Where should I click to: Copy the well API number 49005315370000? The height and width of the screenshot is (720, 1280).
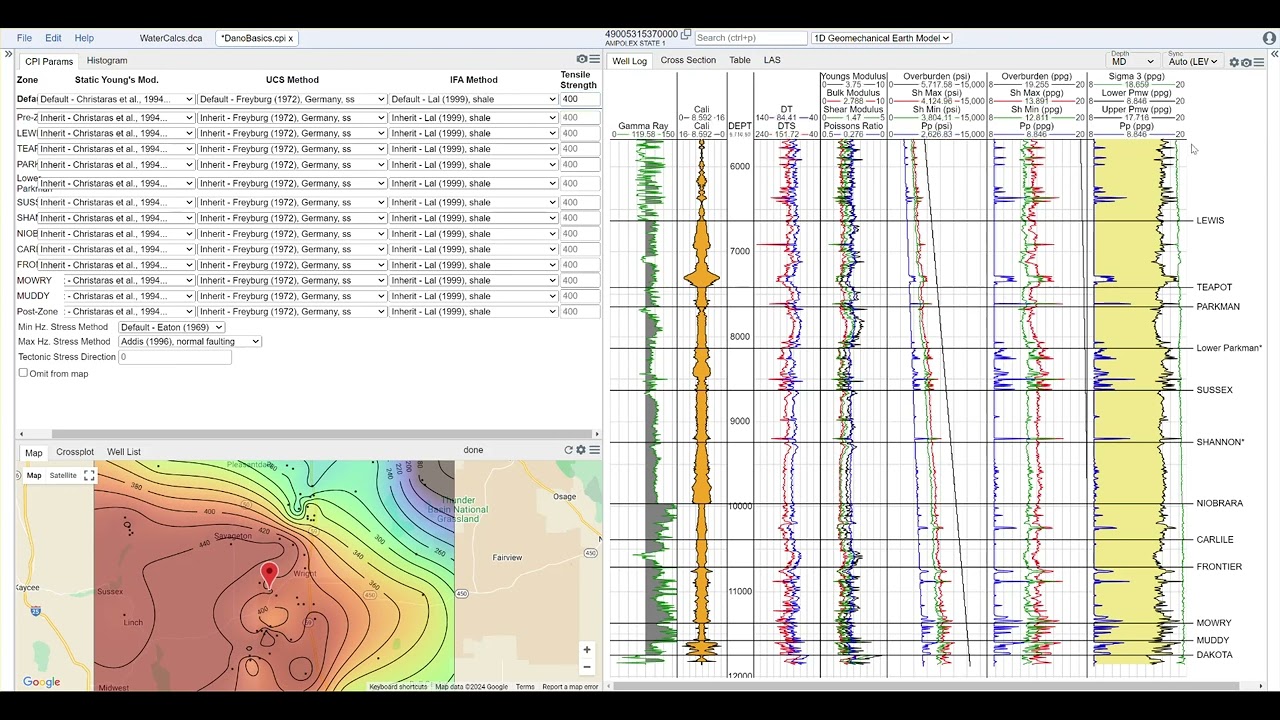(686, 34)
